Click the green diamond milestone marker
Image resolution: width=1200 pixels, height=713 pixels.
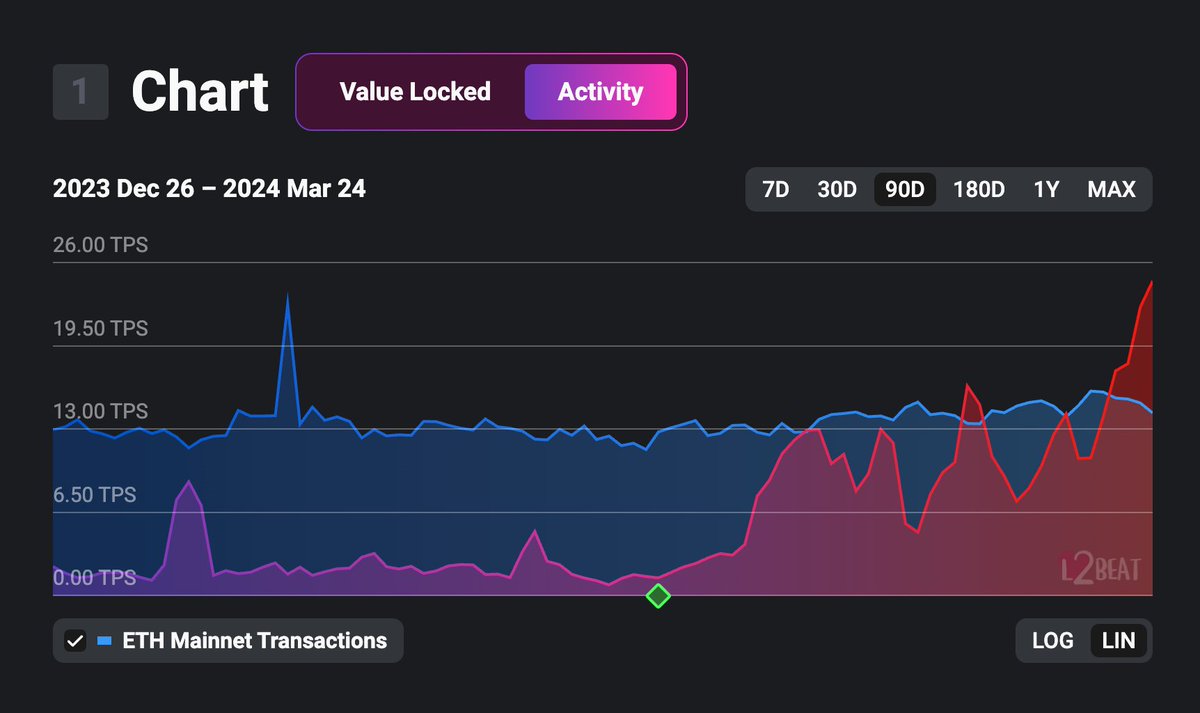click(657, 596)
